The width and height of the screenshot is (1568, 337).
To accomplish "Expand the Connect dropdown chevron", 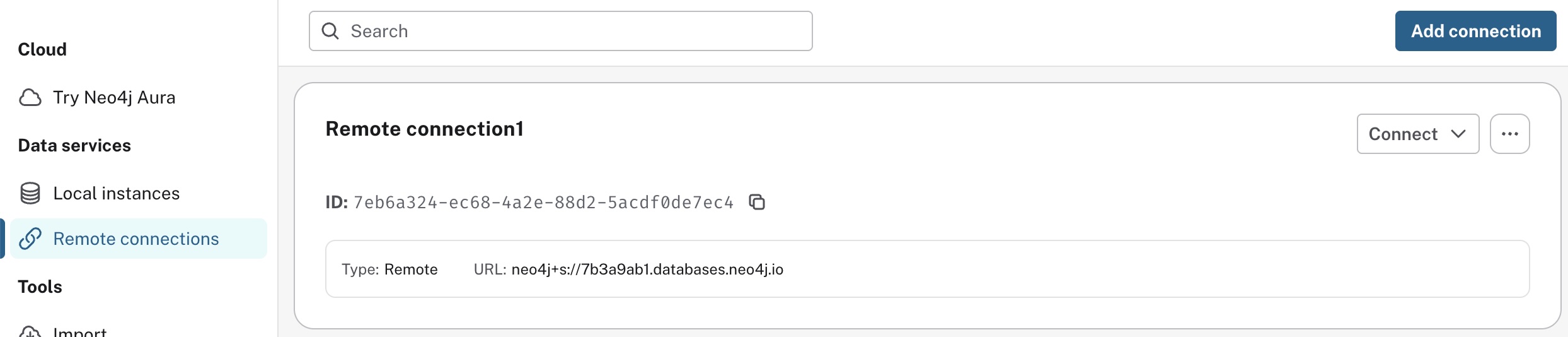I will (x=1458, y=134).
